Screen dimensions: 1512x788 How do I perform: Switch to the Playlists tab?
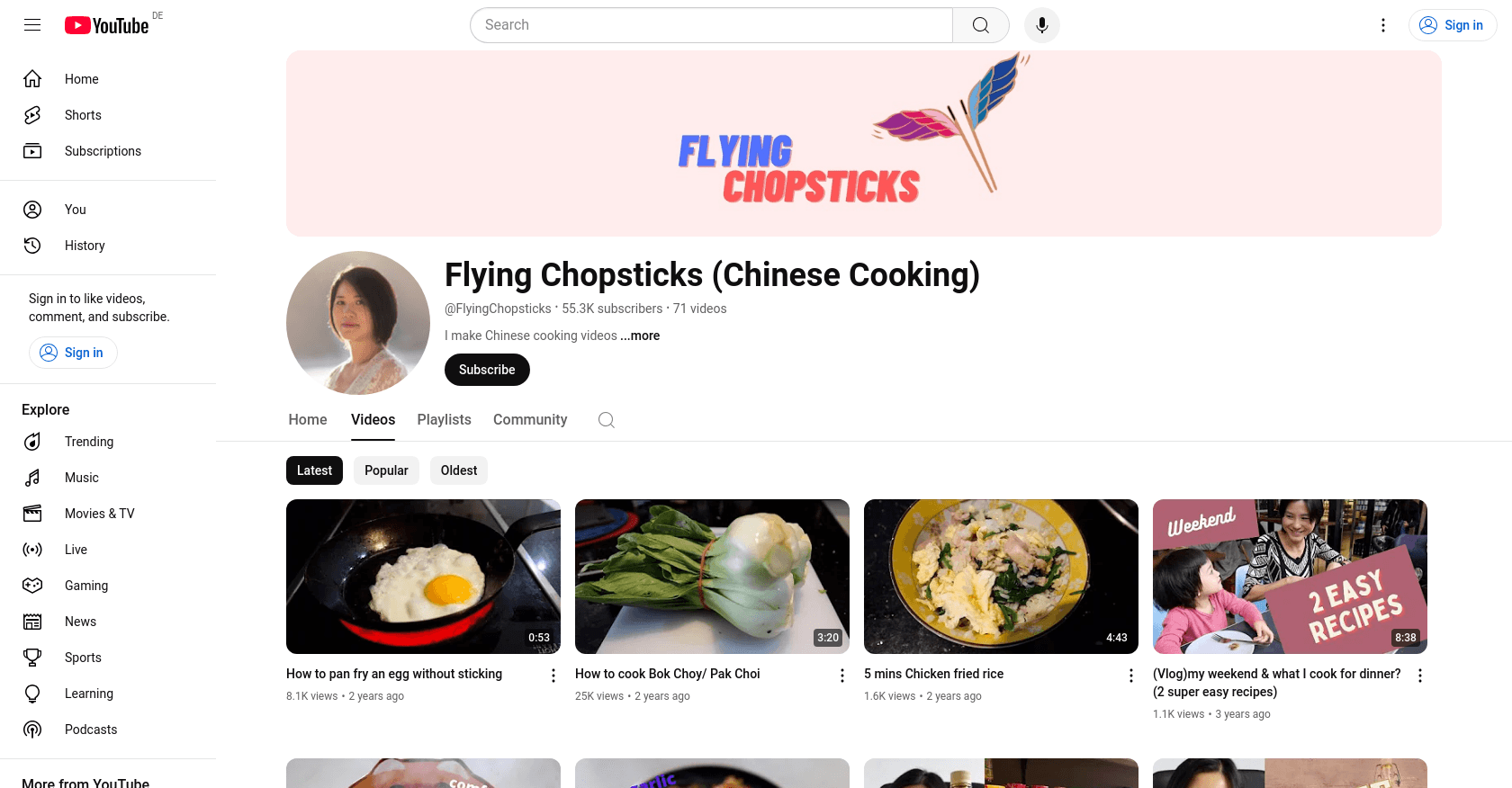[444, 420]
